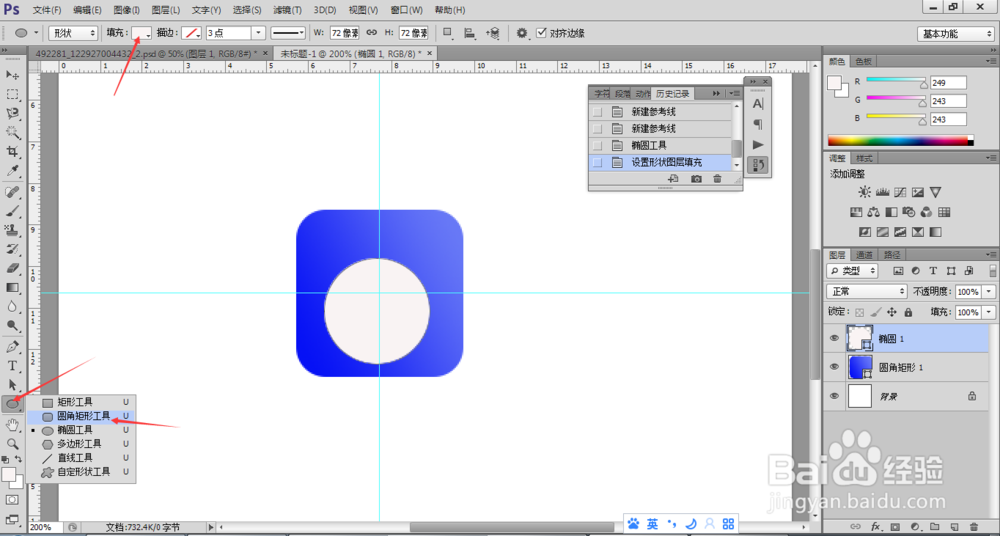Lock all for the layer
Viewport: 1000px width, 536px height.
coord(908,313)
